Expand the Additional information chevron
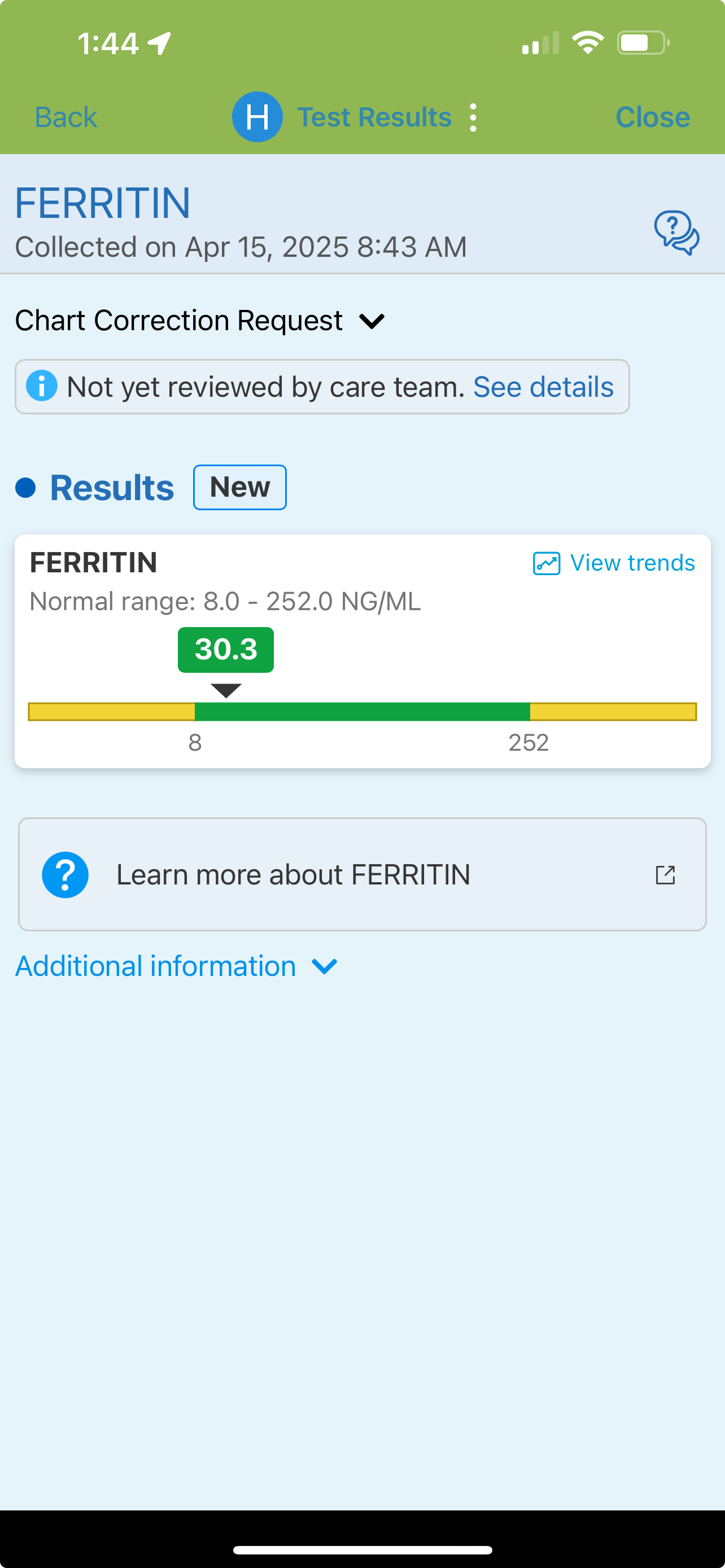The height and width of the screenshot is (1568, 725). (325, 966)
